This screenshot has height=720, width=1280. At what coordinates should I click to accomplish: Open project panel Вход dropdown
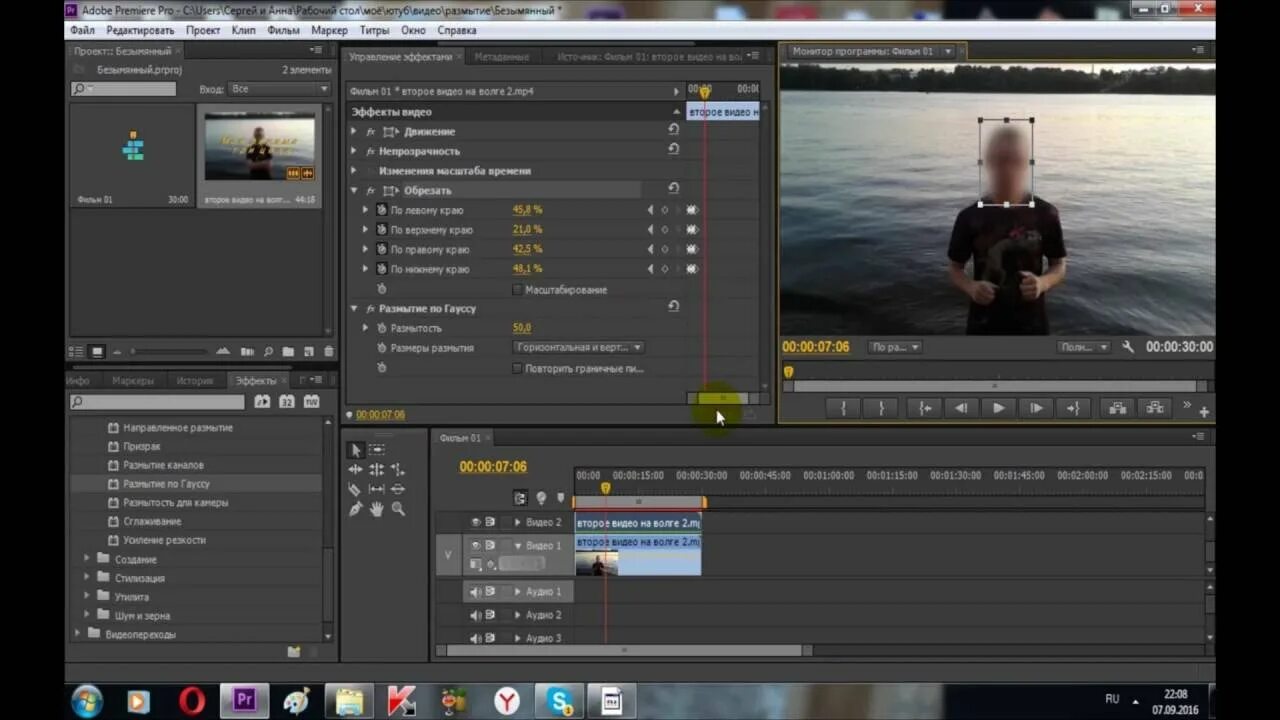(x=279, y=89)
